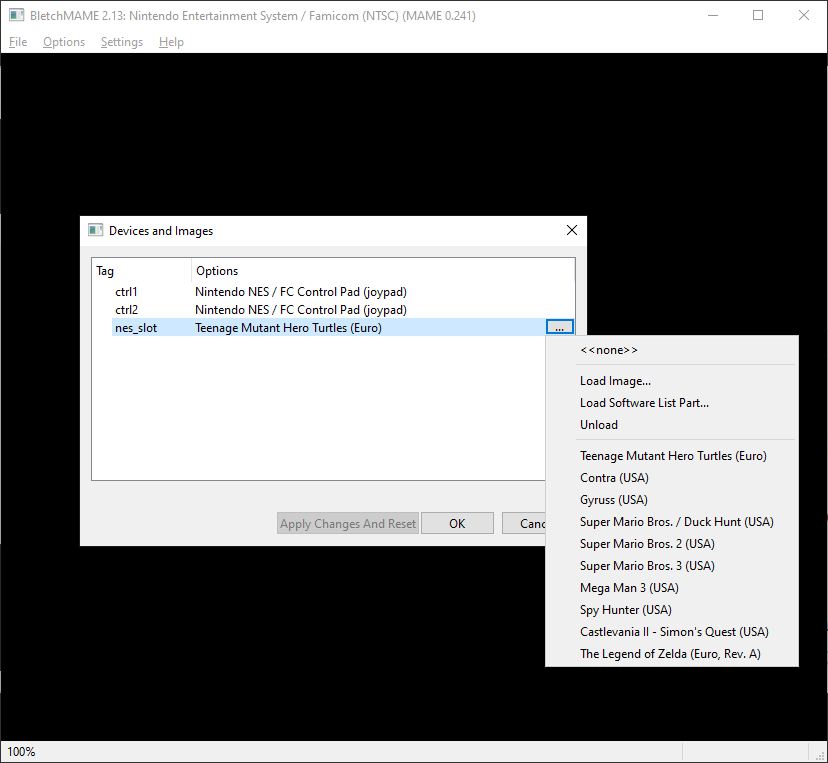Screen dimensions: 828x763
Task: Click the nes_slot ellipsis browse button
Action: click(560, 327)
